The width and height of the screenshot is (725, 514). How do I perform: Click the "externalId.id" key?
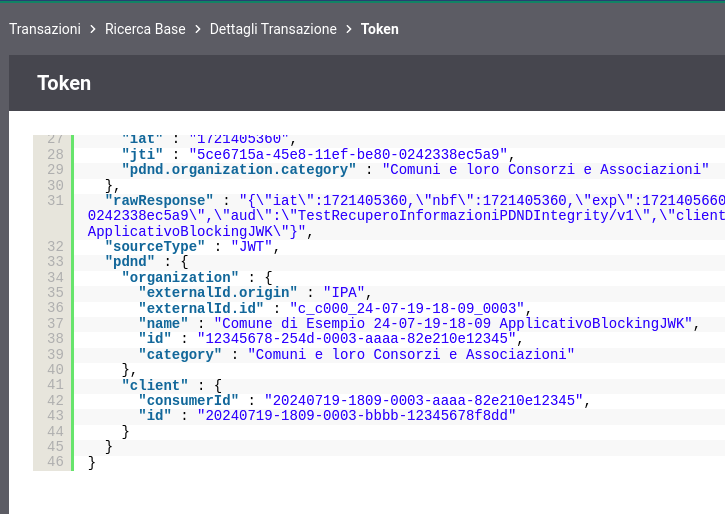point(201,308)
